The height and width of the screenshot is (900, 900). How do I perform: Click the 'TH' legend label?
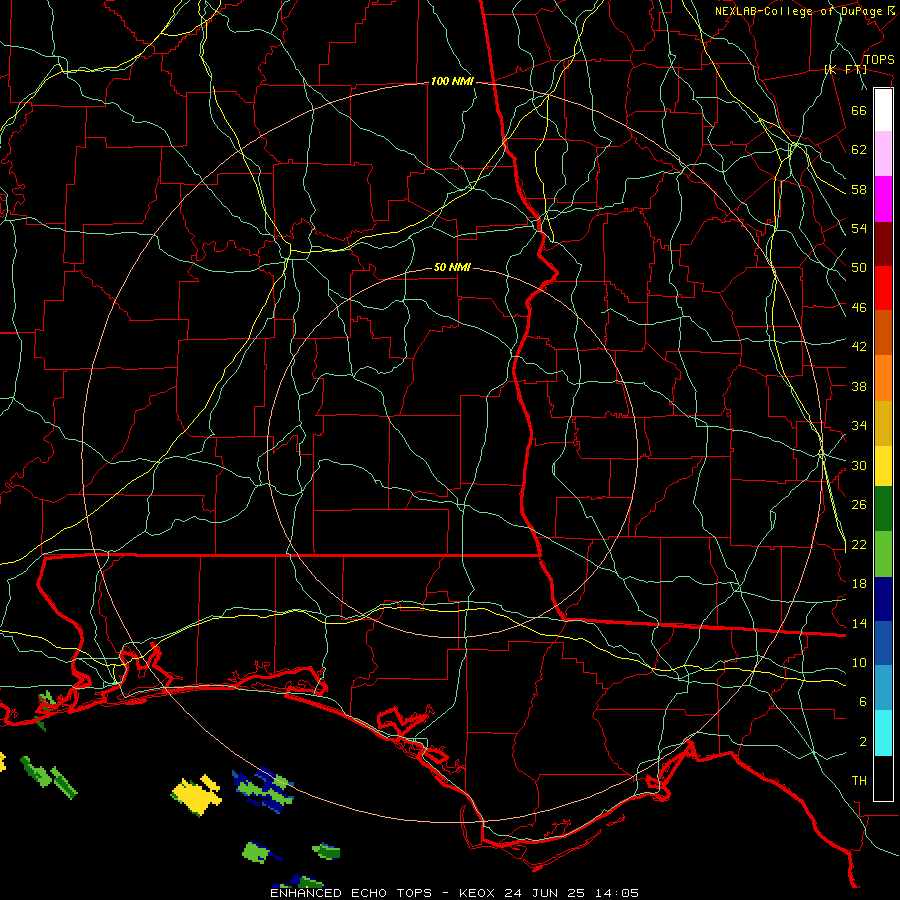click(859, 781)
